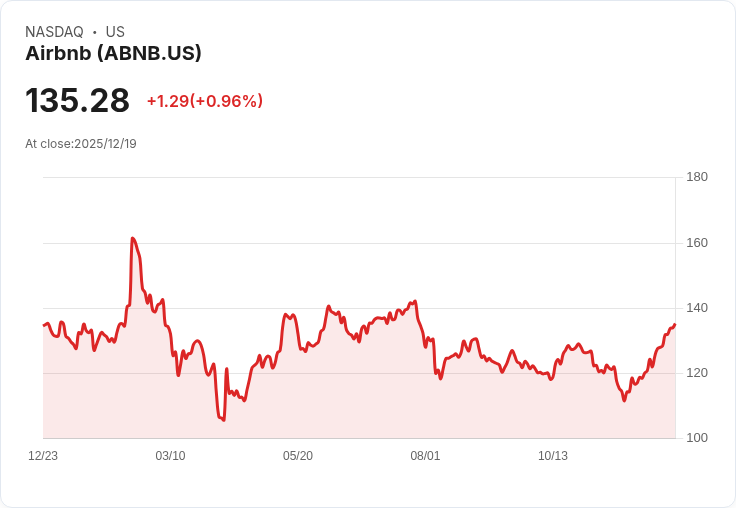Screen dimensions: 736x508
Task: Click the 120 price axis label
Action: point(697,373)
